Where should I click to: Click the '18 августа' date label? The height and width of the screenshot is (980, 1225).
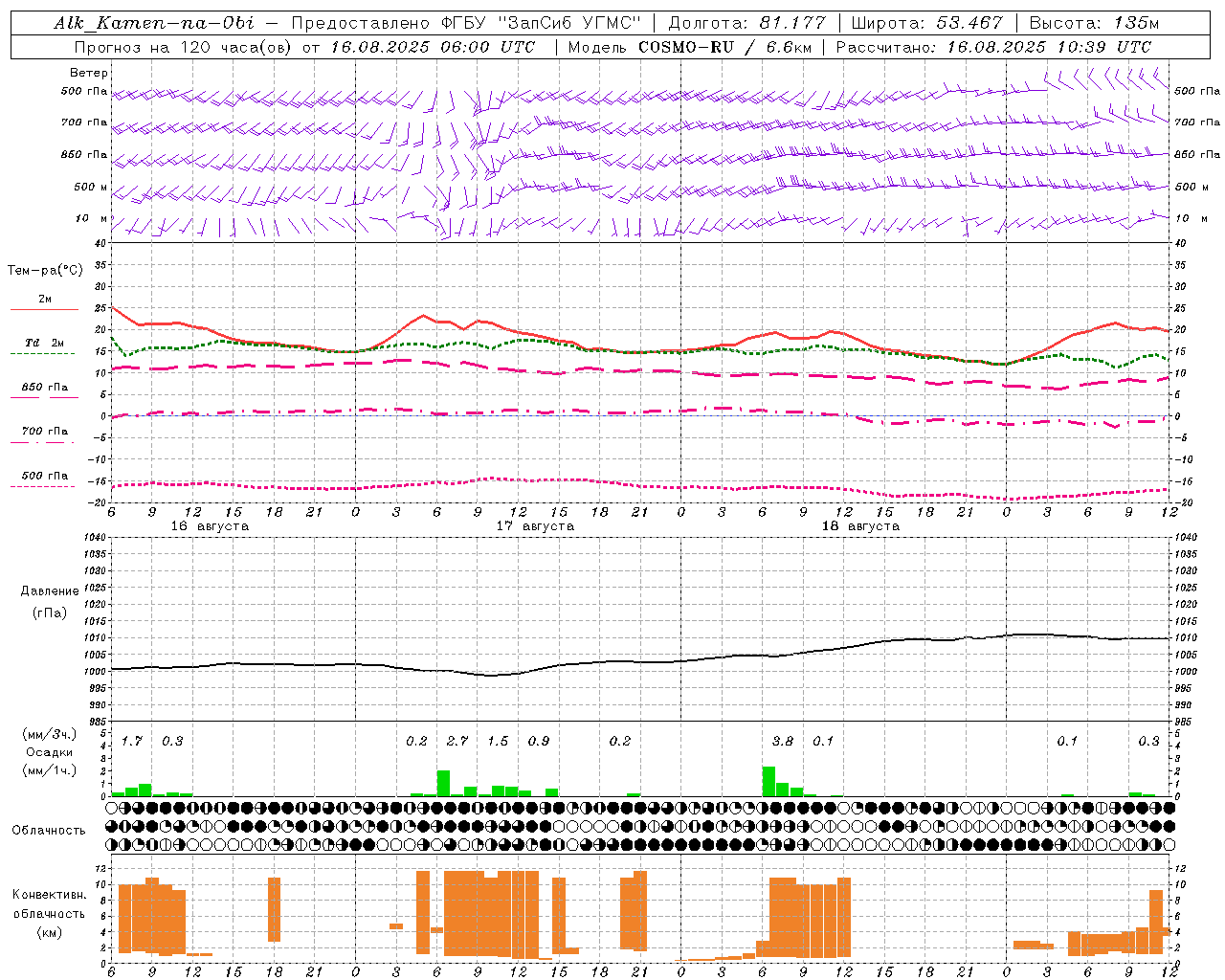click(x=860, y=526)
